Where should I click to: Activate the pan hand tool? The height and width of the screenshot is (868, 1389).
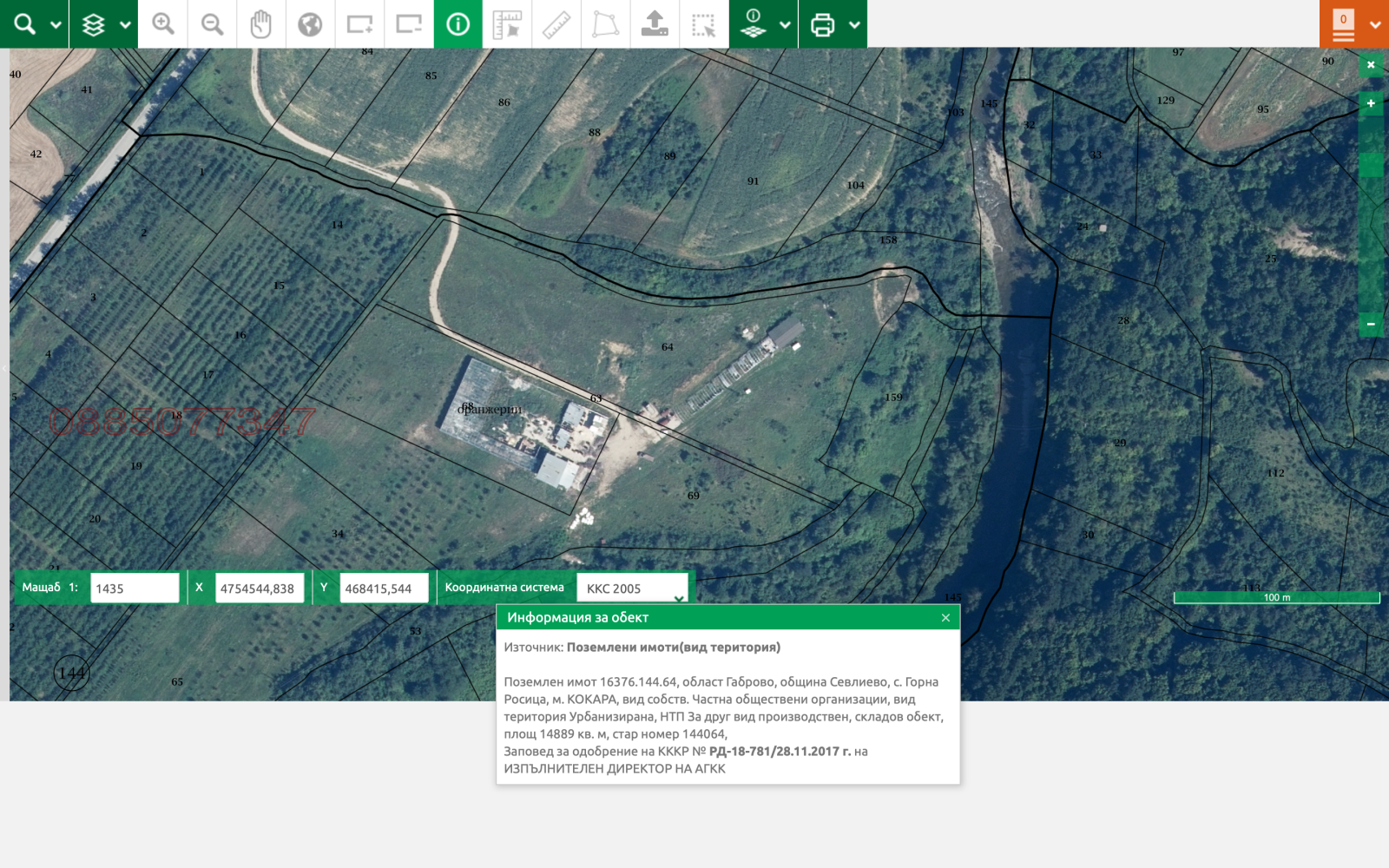pyautogui.click(x=260, y=24)
